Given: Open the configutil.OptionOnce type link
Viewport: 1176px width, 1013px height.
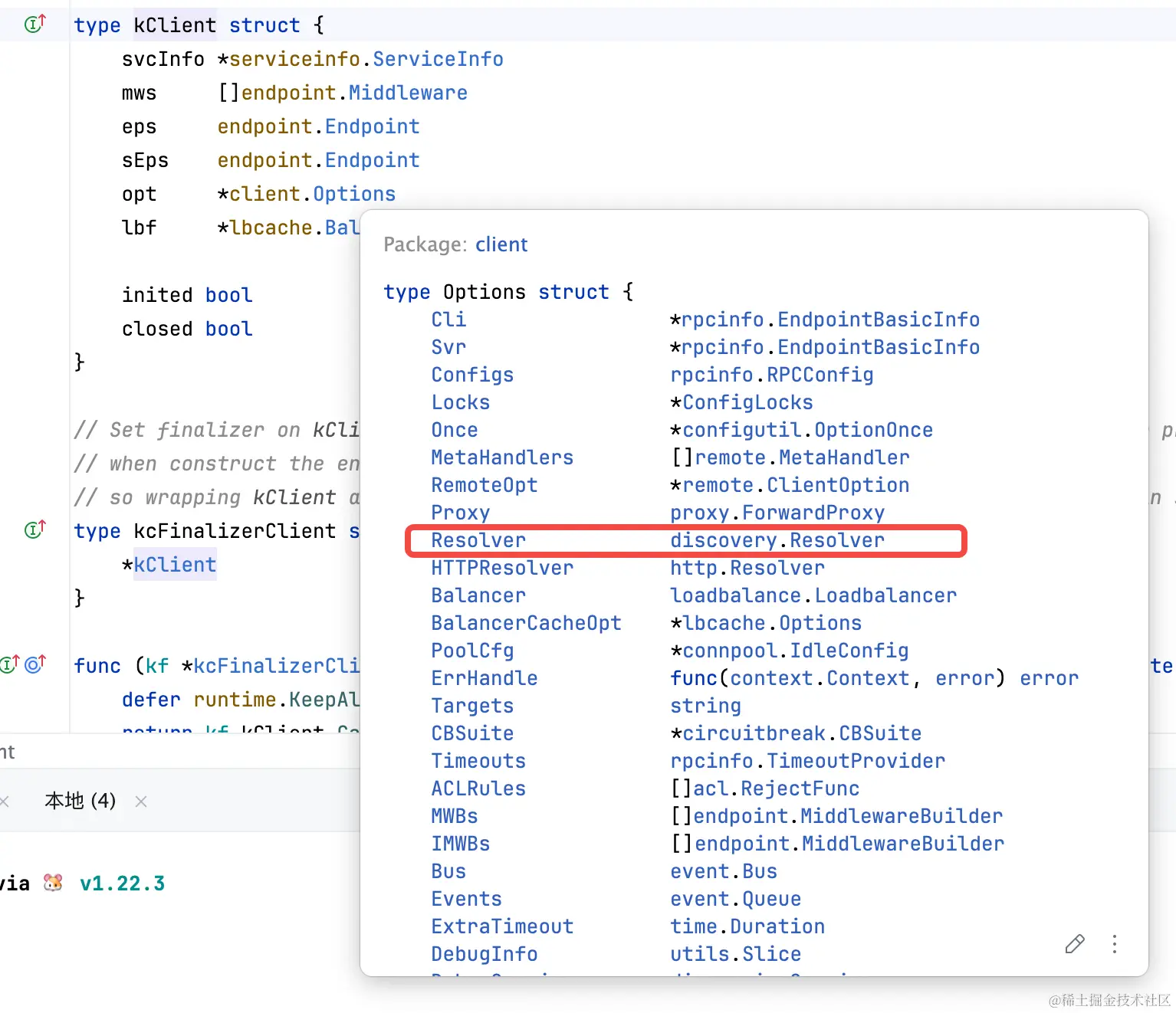Looking at the screenshot, I should point(808,430).
